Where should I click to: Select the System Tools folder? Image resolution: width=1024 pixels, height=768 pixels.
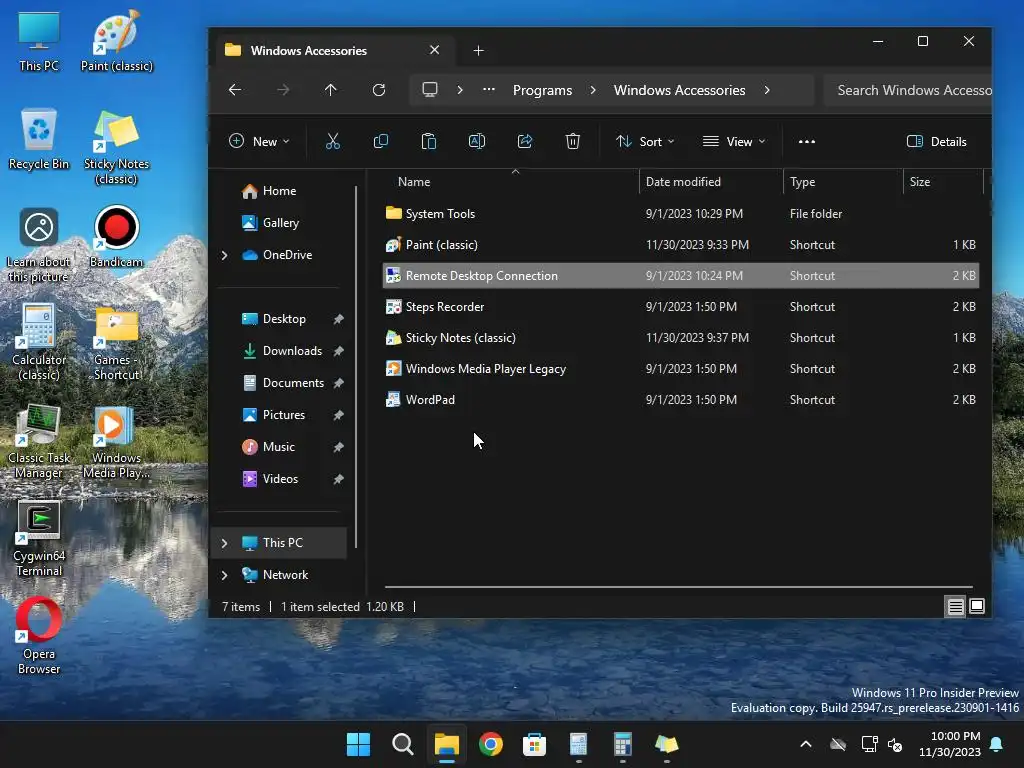click(x=680, y=214)
